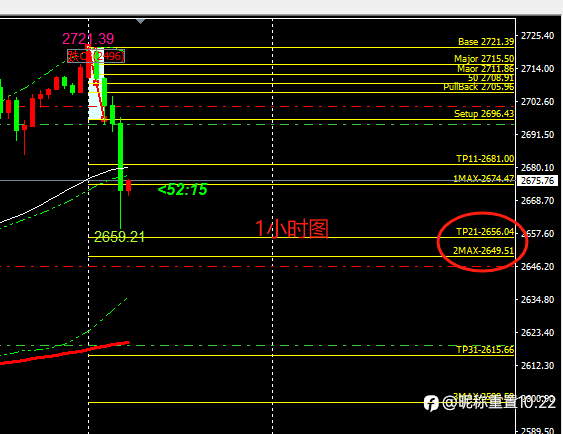Click the red '1小时图' chart annotation

point(292,229)
